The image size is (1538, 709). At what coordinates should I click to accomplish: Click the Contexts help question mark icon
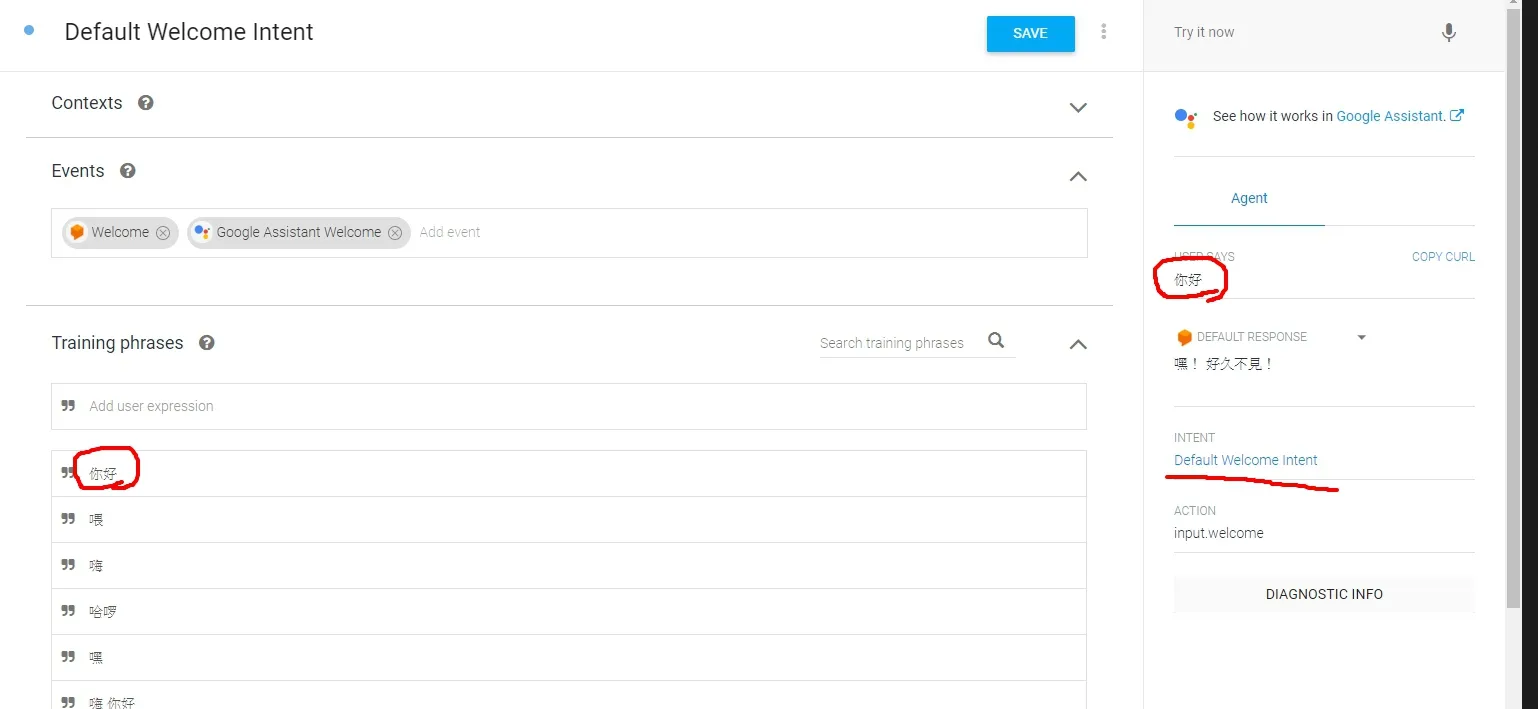[146, 103]
